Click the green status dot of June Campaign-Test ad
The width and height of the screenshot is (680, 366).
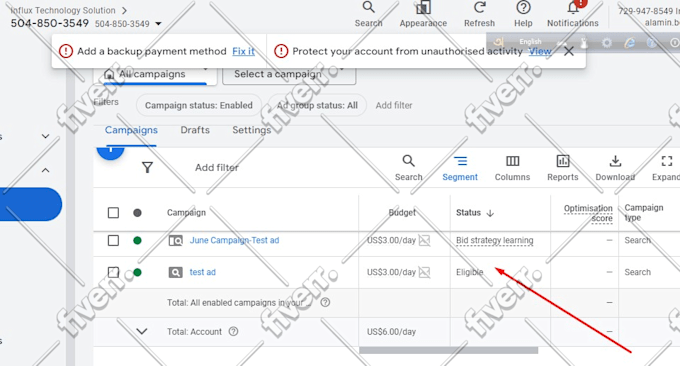click(x=137, y=240)
